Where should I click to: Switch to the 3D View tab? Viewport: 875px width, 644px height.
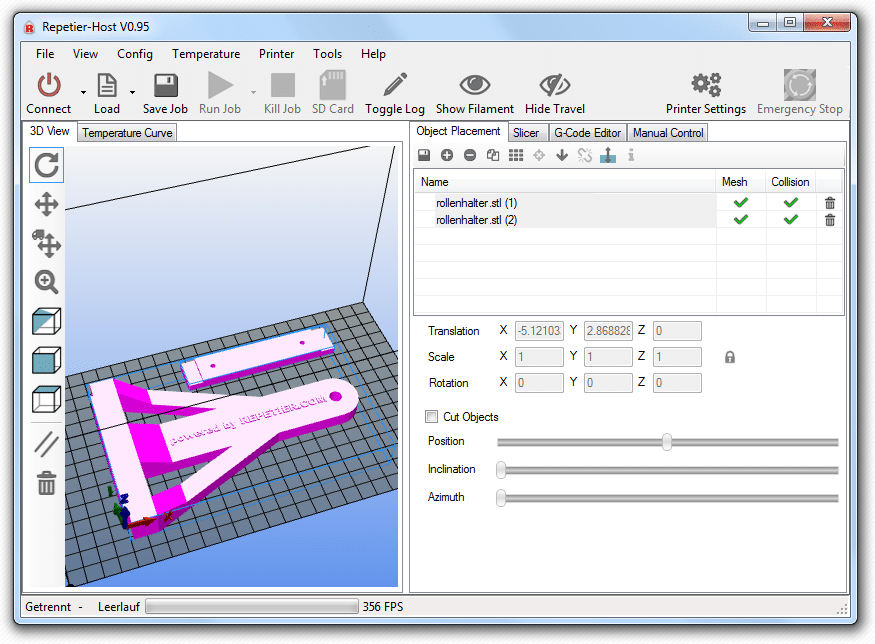50,131
